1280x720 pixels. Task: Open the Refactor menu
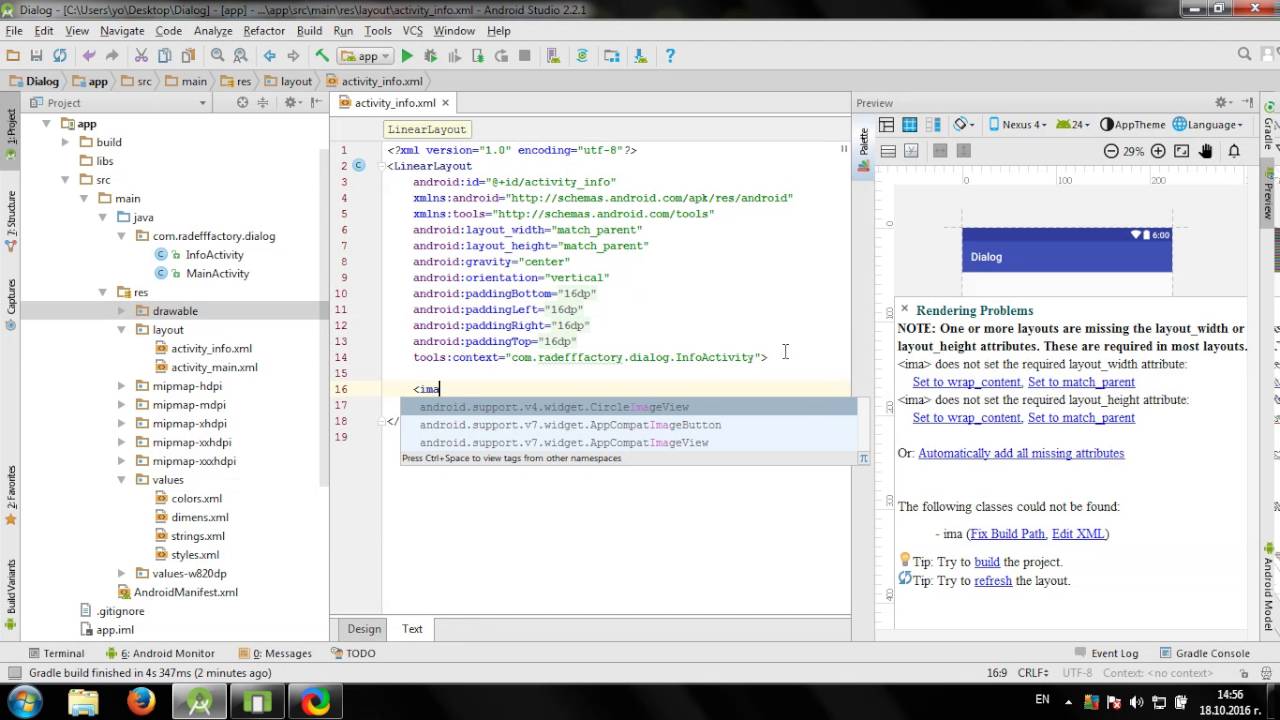(x=264, y=31)
